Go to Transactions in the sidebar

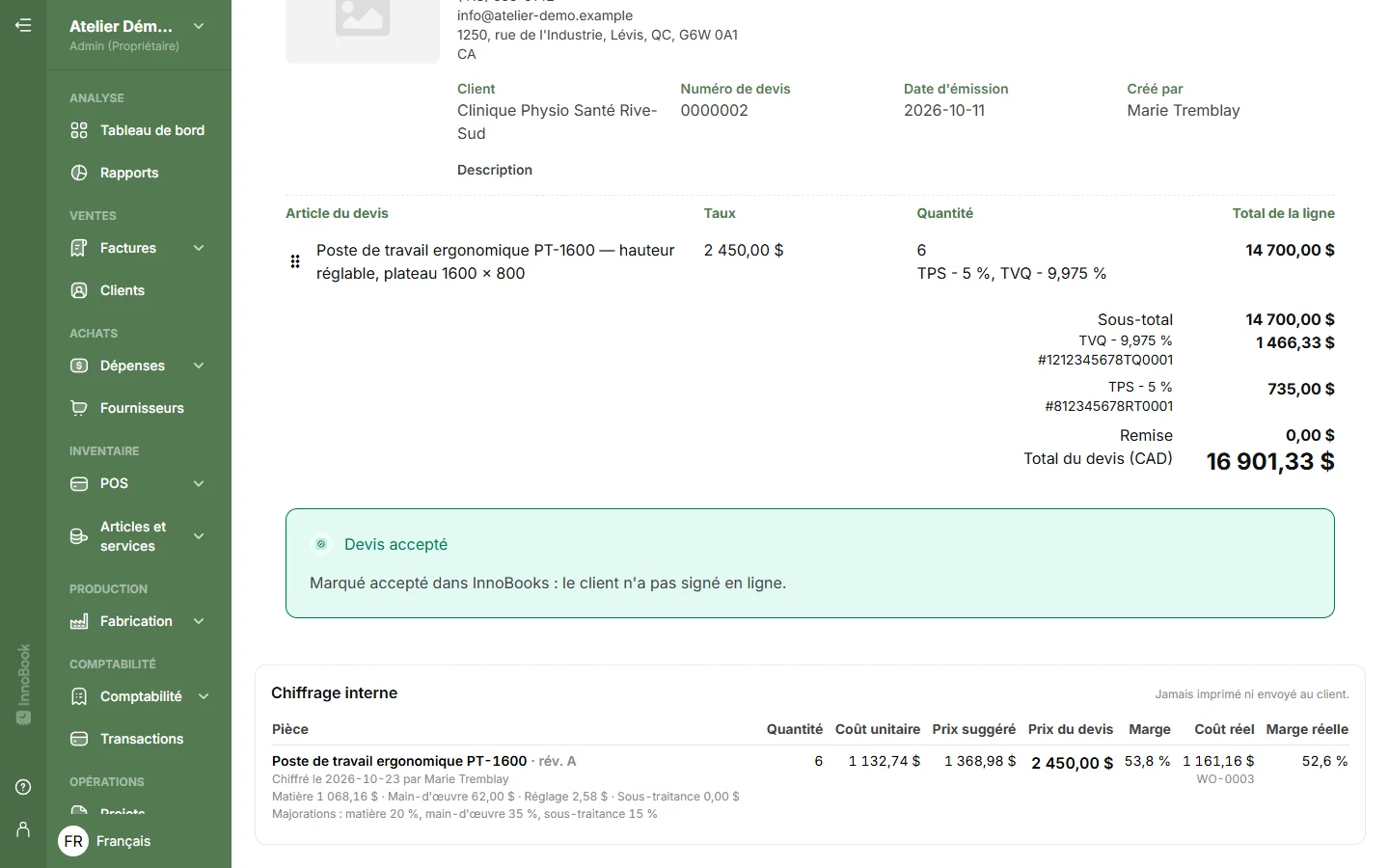click(x=139, y=739)
